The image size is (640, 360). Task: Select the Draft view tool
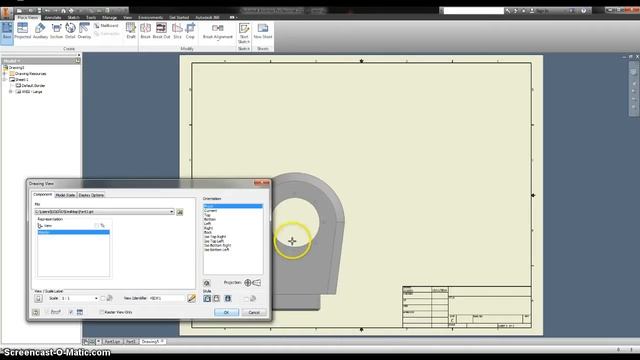(131, 31)
